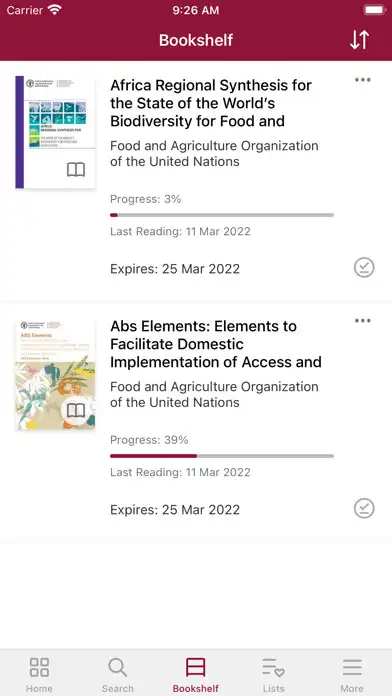Image resolution: width=392 pixels, height=696 pixels.
Task: Tap the open-book icon on Abs cover
Action: (76, 411)
